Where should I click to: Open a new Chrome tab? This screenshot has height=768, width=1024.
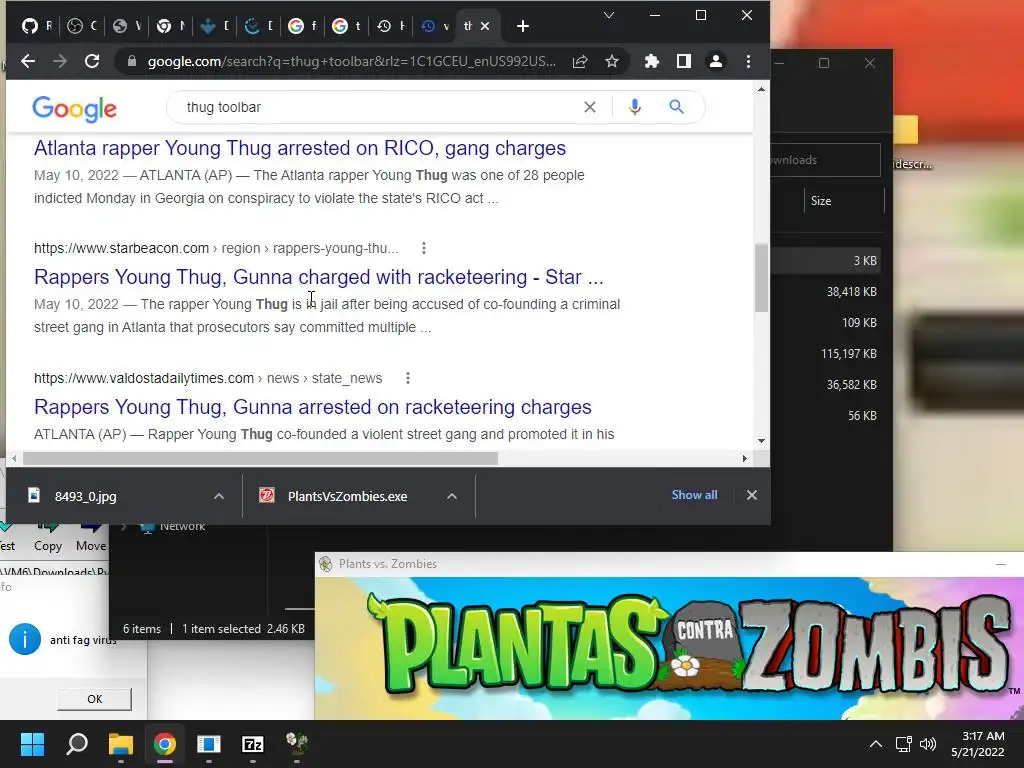(522, 26)
